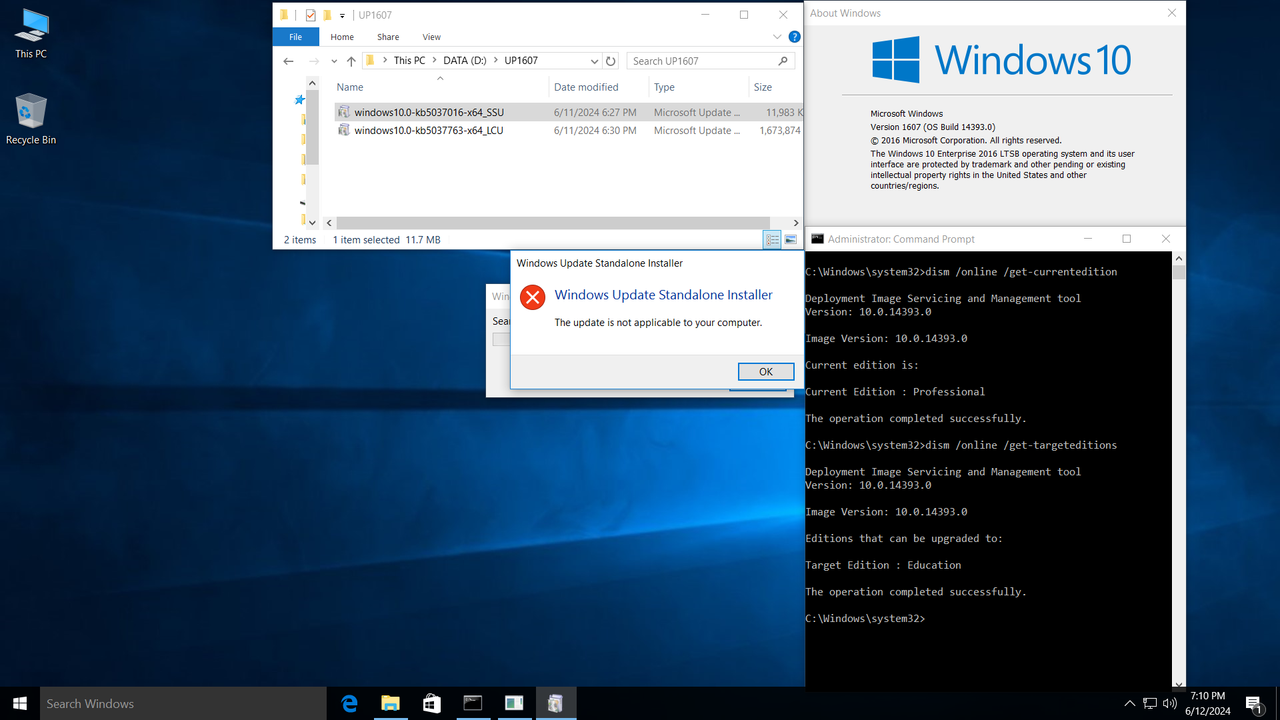Click the Standalone Installer taskbar icon

click(x=555, y=704)
